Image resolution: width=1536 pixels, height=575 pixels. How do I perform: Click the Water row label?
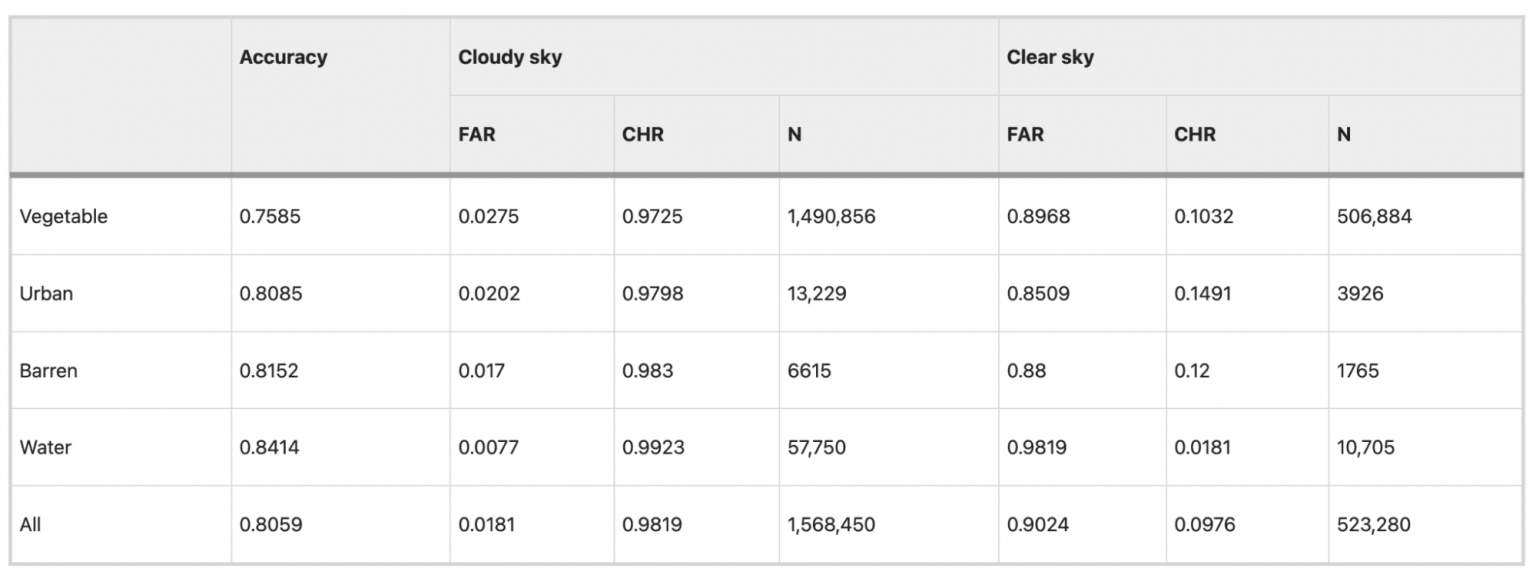coord(45,447)
